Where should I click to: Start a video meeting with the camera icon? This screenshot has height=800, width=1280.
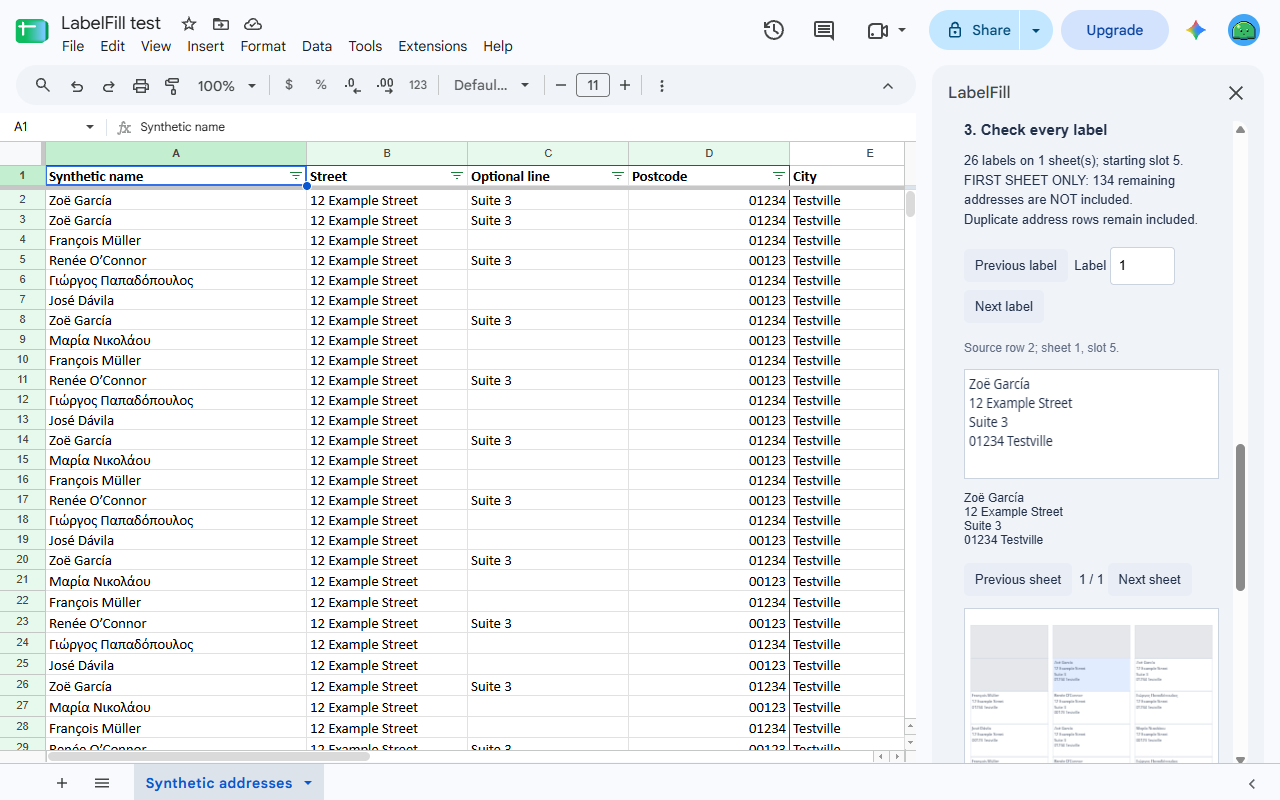click(x=878, y=30)
